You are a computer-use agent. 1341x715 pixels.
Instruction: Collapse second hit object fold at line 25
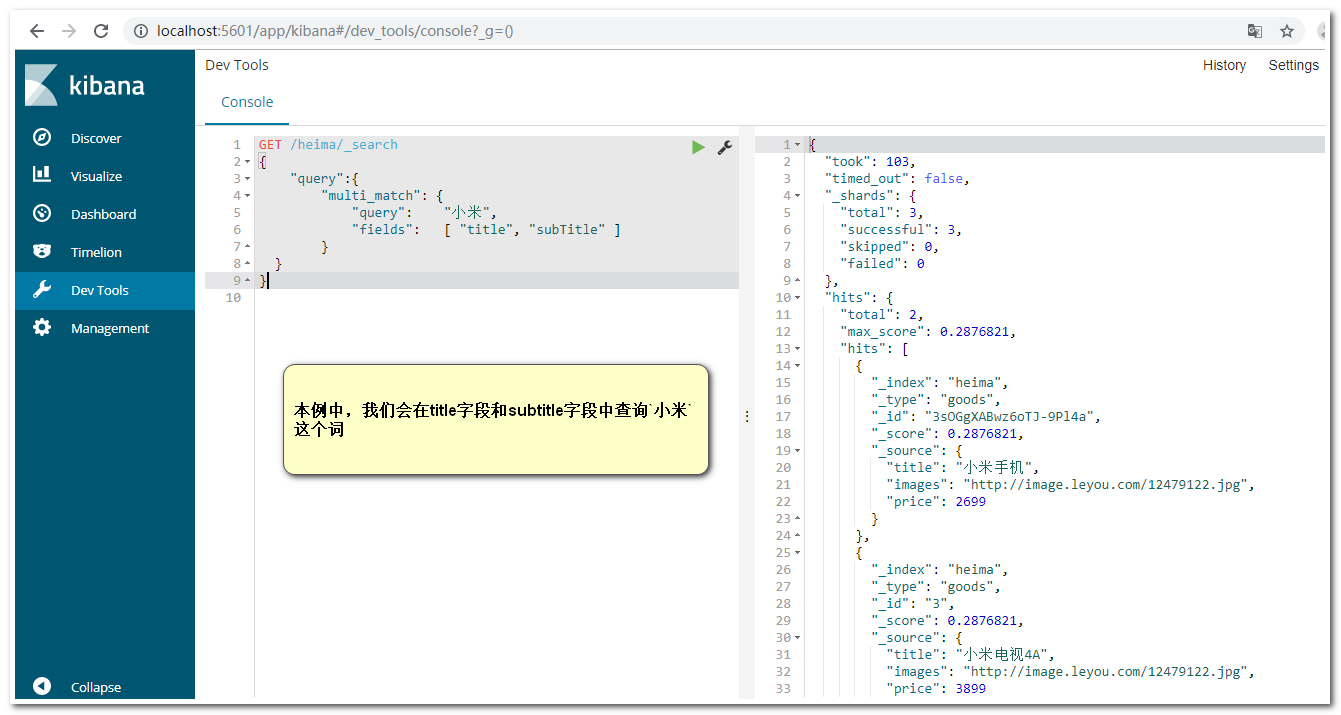(x=797, y=553)
